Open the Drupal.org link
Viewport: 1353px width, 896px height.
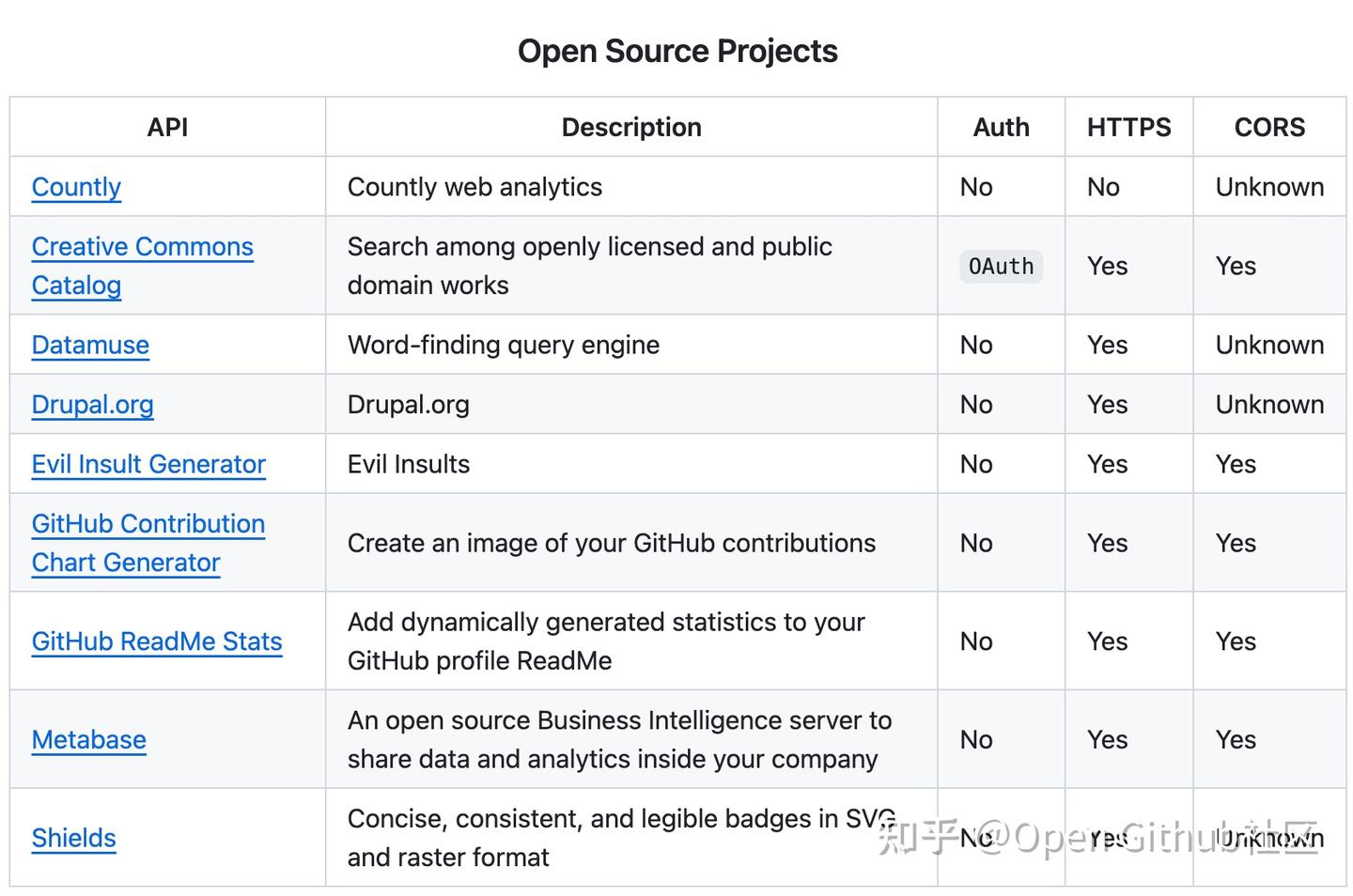point(92,405)
